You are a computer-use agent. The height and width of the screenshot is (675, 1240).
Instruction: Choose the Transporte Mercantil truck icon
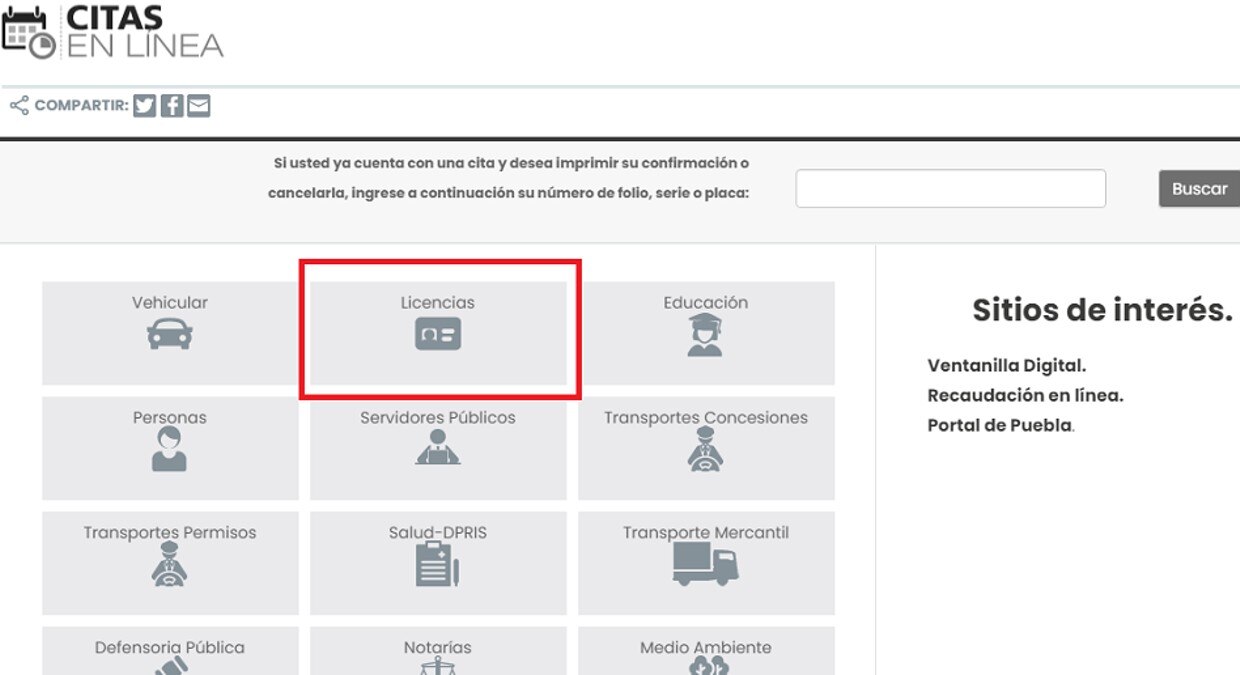click(705, 564)
